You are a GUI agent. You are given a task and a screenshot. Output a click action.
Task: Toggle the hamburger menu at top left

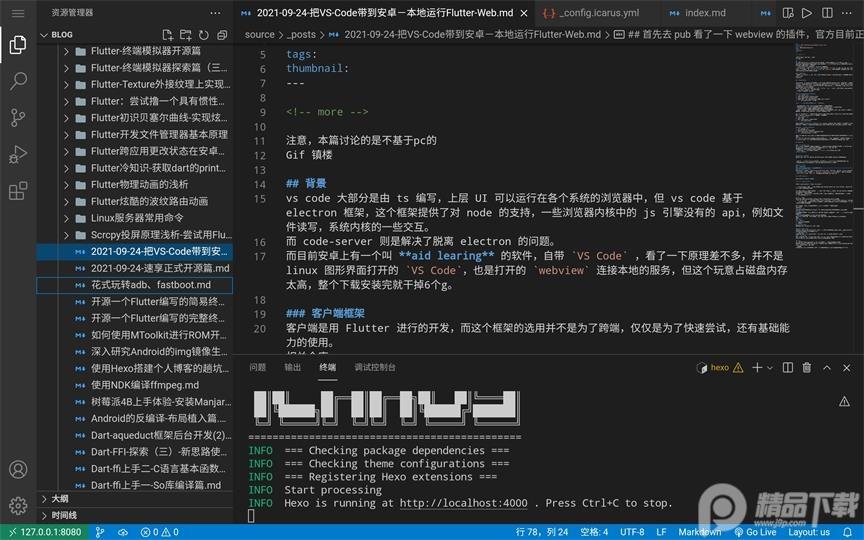(x=17, y=13)
